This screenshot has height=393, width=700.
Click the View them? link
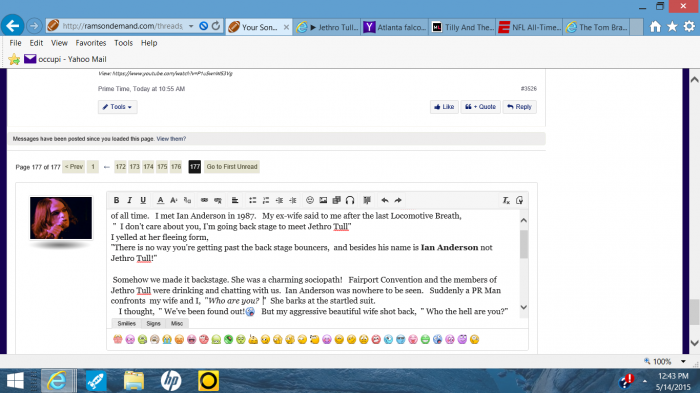tap(171, 139)
